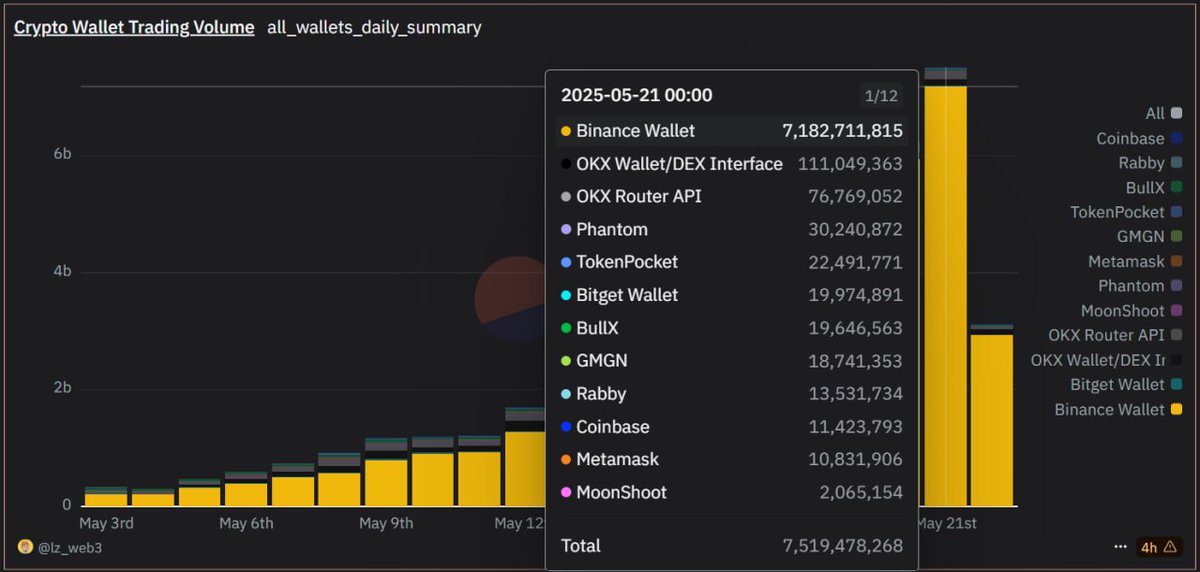Click the bar above May 3rd label
Screen dimensions: 1200x572
[x=106, y=497]
